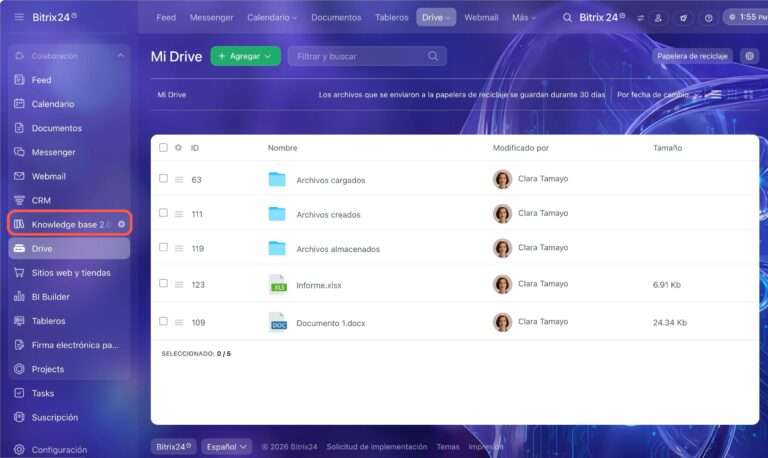The height and width of the screenshot is (458, 768).
Task: Collapse the Colaboración sidebar section
Action: click(120, 56)
